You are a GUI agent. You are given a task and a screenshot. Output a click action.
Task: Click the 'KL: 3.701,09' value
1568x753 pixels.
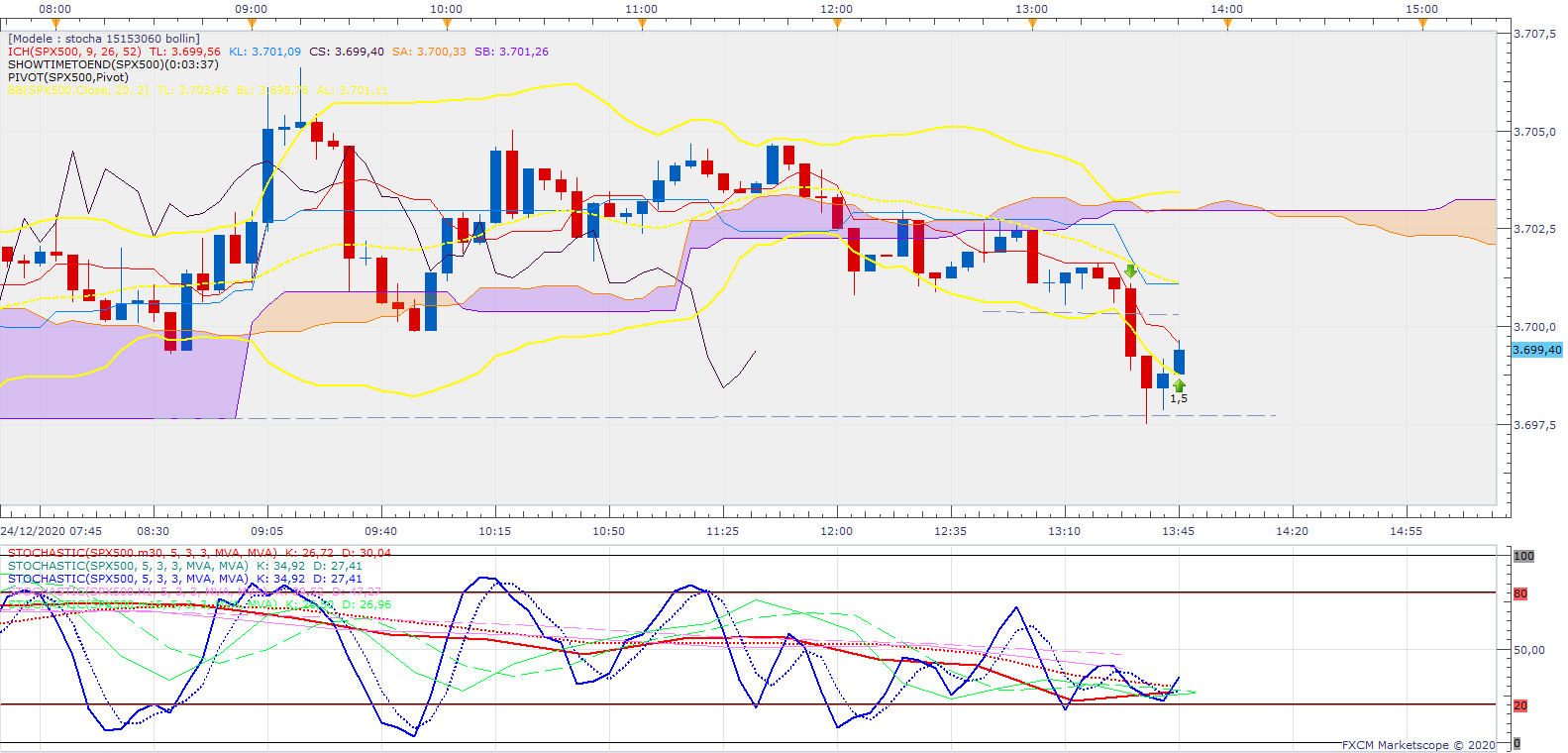click(264, 52)
